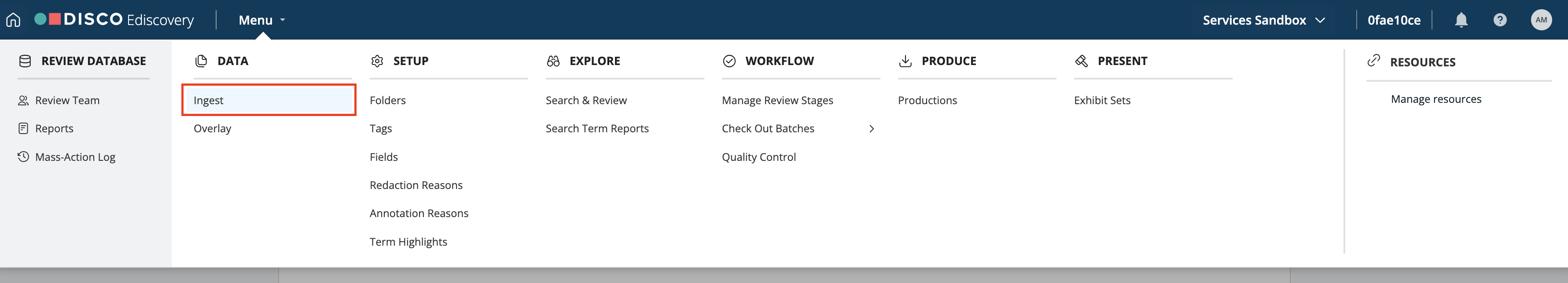Viewport: 1568px width, 283px height.
Task: Click the Reports document icon
Action: [23, 129]
